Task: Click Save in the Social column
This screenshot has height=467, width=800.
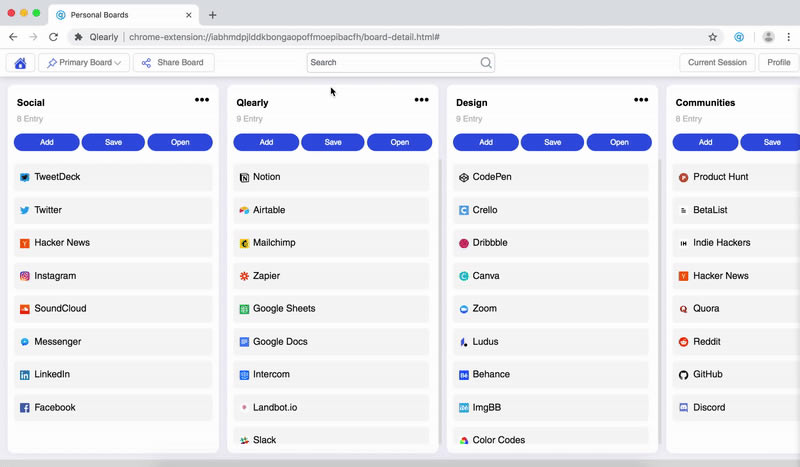Action: (x=113, y=142)
